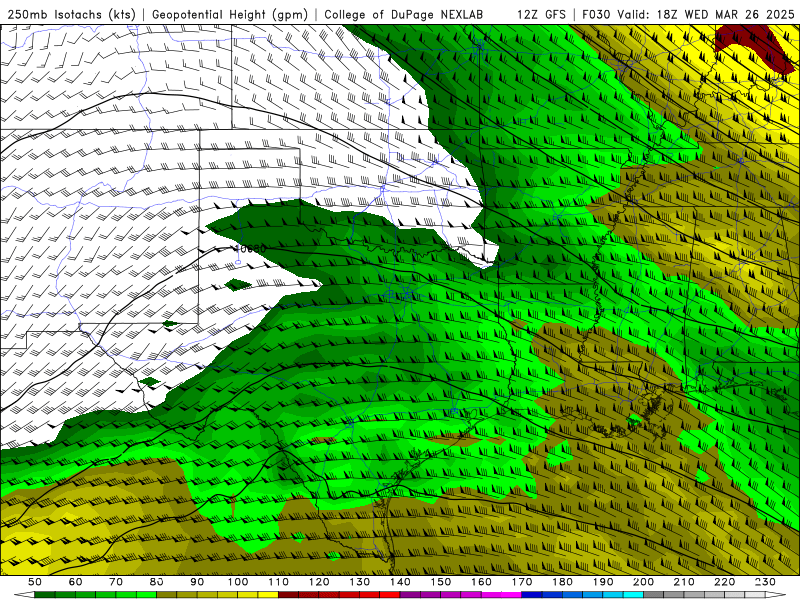800x600 pixels.
Task: Click the 90 value on the color scale
Action: [x=197, y=582]
